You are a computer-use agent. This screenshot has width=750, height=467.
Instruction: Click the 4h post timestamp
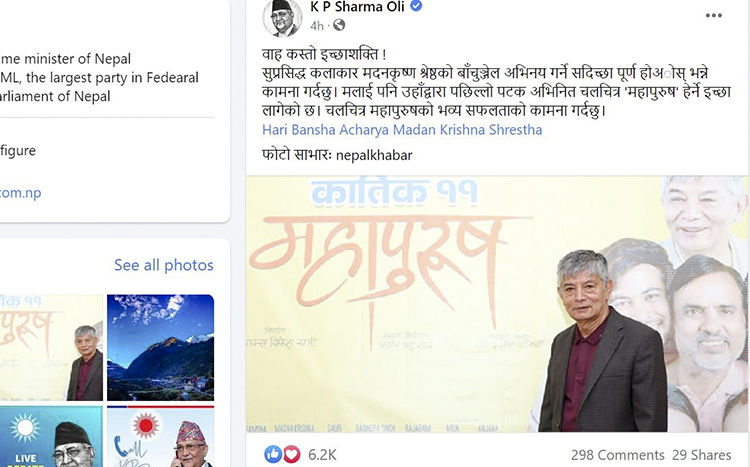tap(317, 25)
